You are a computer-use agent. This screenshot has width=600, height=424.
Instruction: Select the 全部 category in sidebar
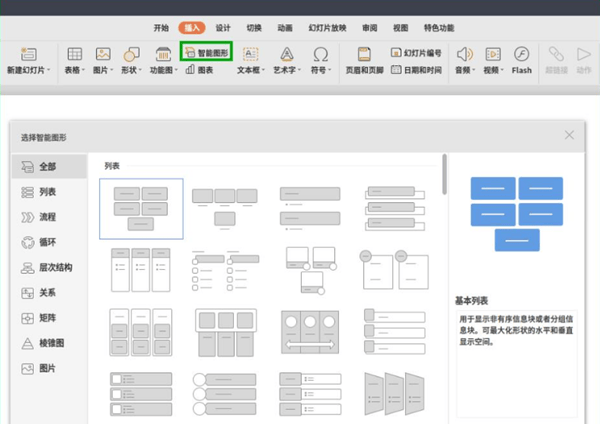(49, 166)
